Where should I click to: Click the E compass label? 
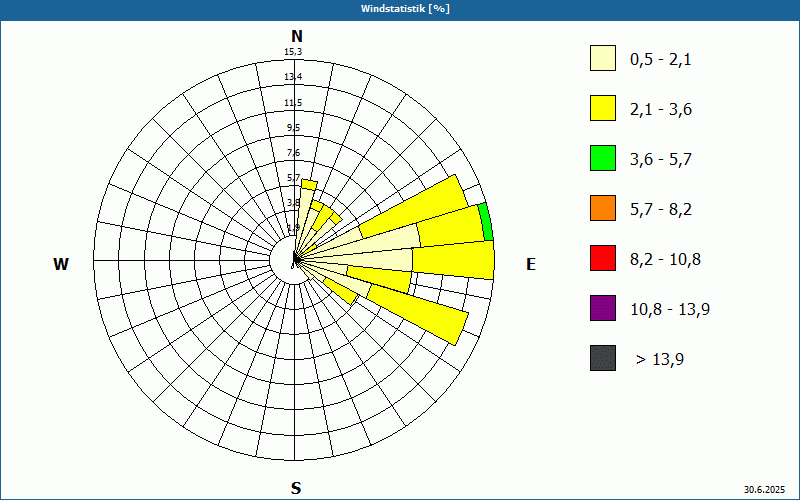(x=531, y=264)
